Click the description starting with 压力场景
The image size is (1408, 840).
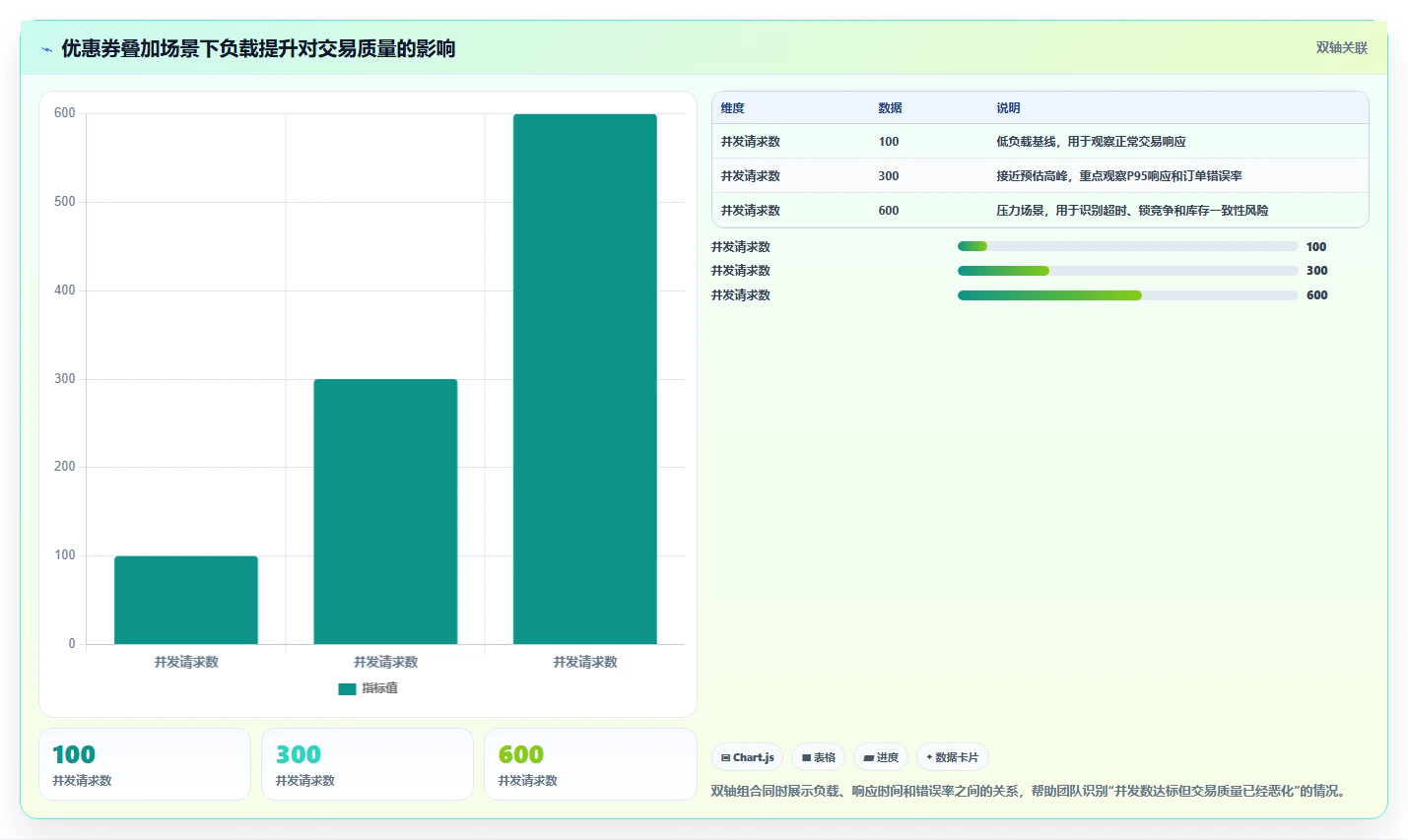click(x=1132, y=211)
